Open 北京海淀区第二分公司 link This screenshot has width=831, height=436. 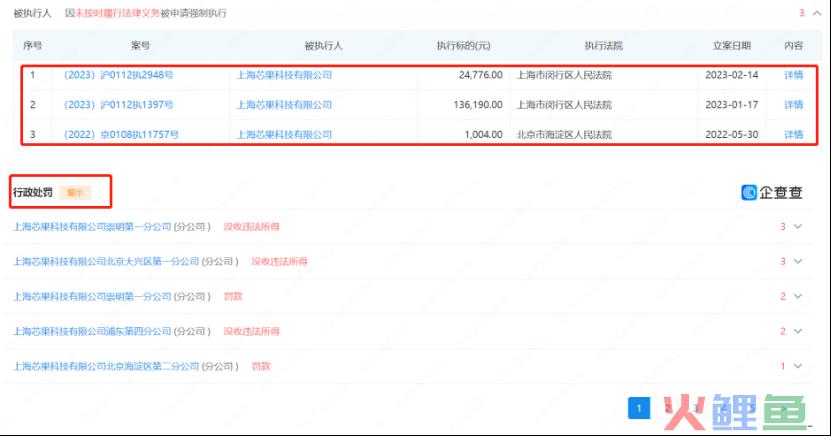(x=106, y=366)
